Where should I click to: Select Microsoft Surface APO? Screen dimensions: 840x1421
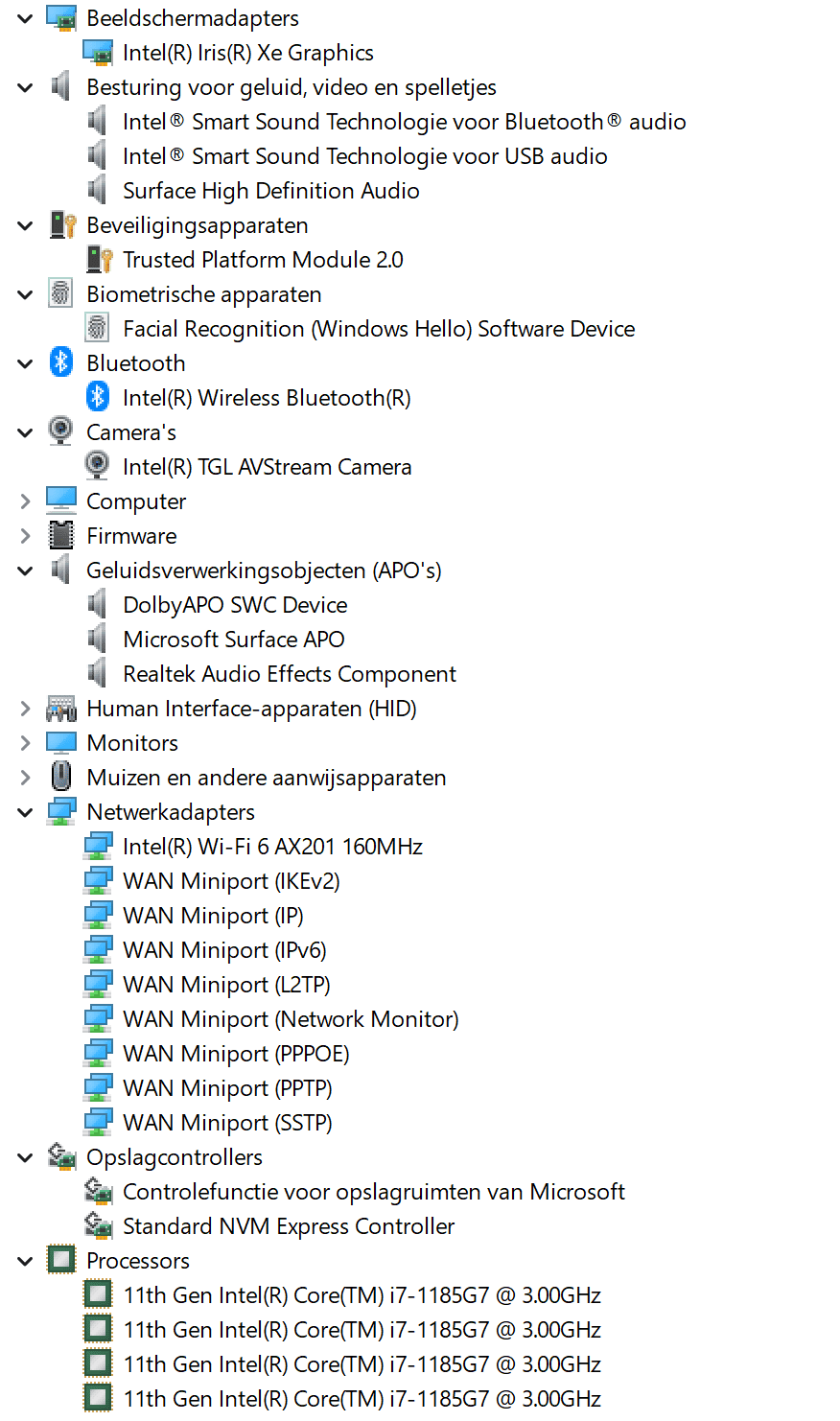[234, 640]
